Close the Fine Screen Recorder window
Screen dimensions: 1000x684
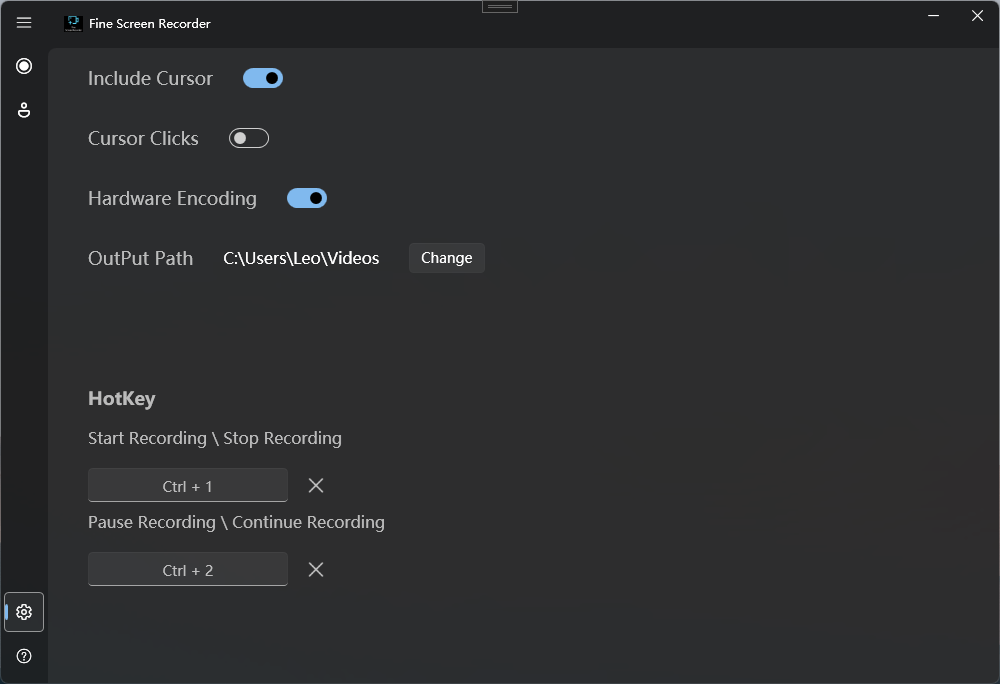coord(977,16)
